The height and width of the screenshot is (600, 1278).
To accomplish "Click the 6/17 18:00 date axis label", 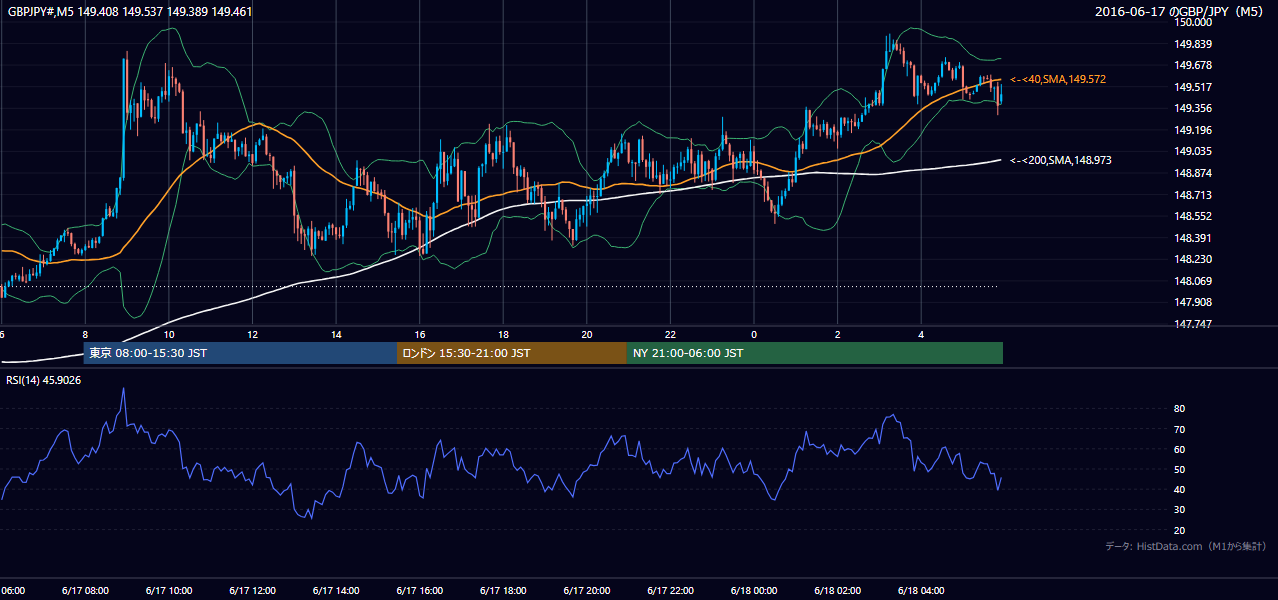I will point(503,591).
